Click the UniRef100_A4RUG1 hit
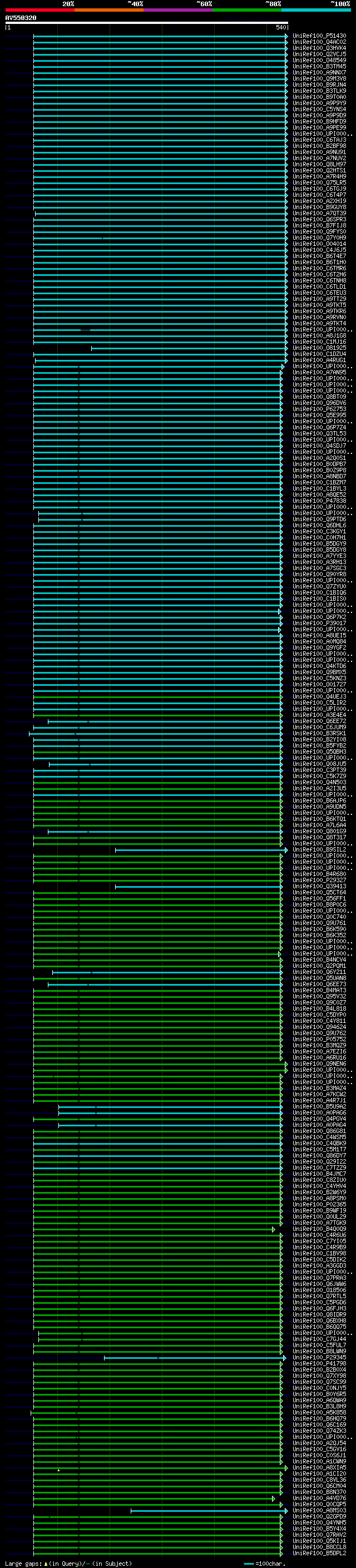356x1568 pixels. (x=319, y=360)
